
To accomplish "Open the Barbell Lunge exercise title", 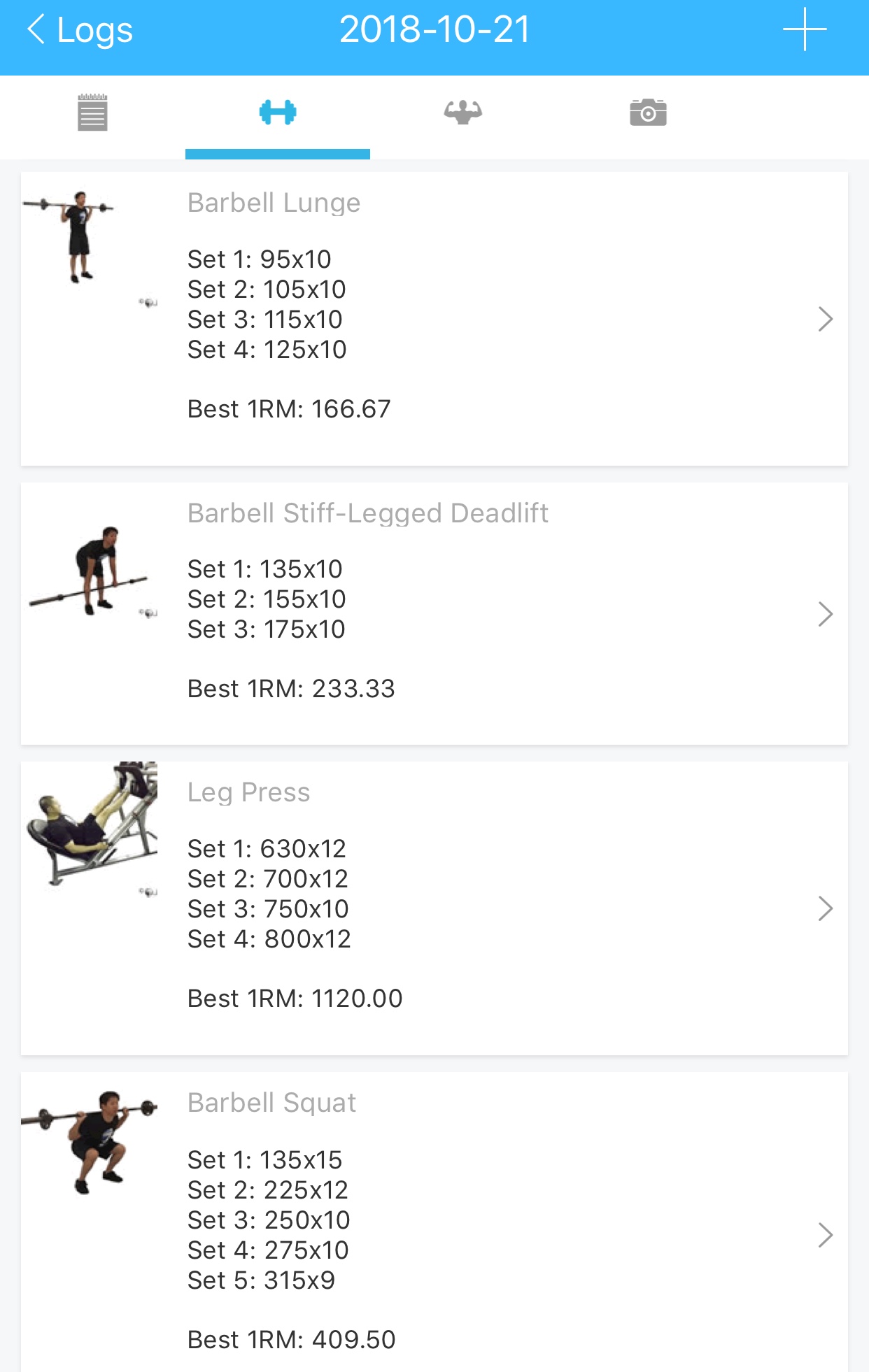I will tap(274, 203).
